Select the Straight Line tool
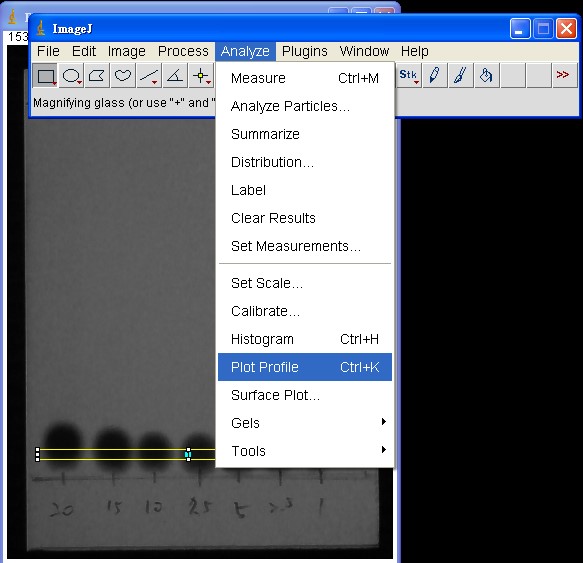 point(149,76)
